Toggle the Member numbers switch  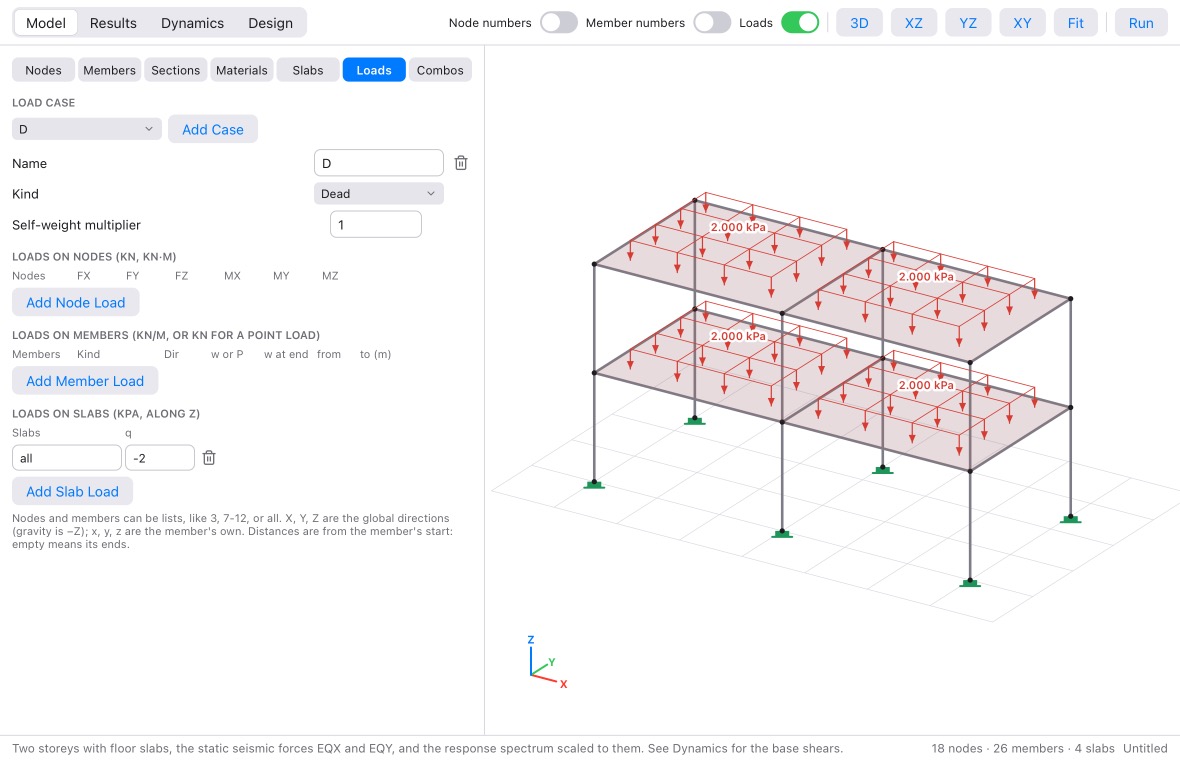click(712, 23)
